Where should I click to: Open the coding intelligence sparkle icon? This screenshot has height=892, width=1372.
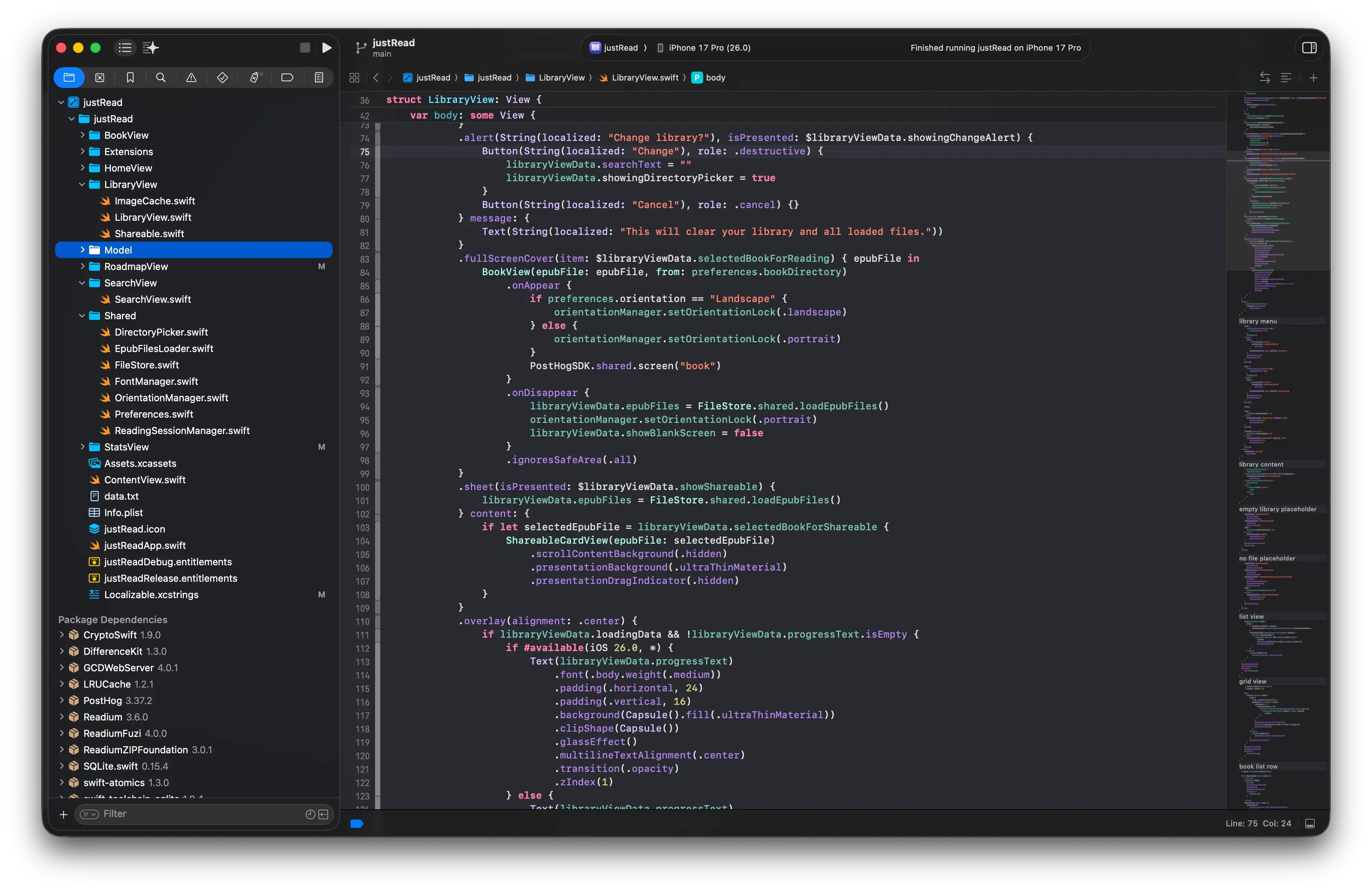point(151,47)
